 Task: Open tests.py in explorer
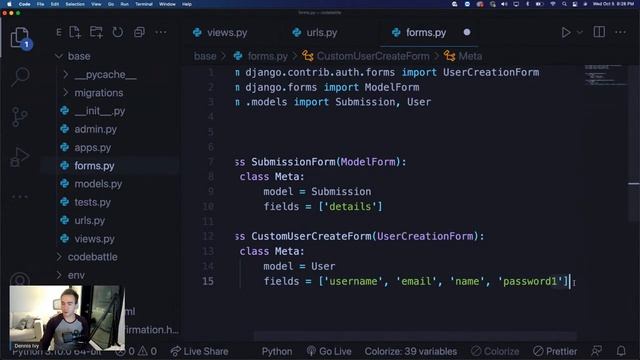[x=92, y=202]
